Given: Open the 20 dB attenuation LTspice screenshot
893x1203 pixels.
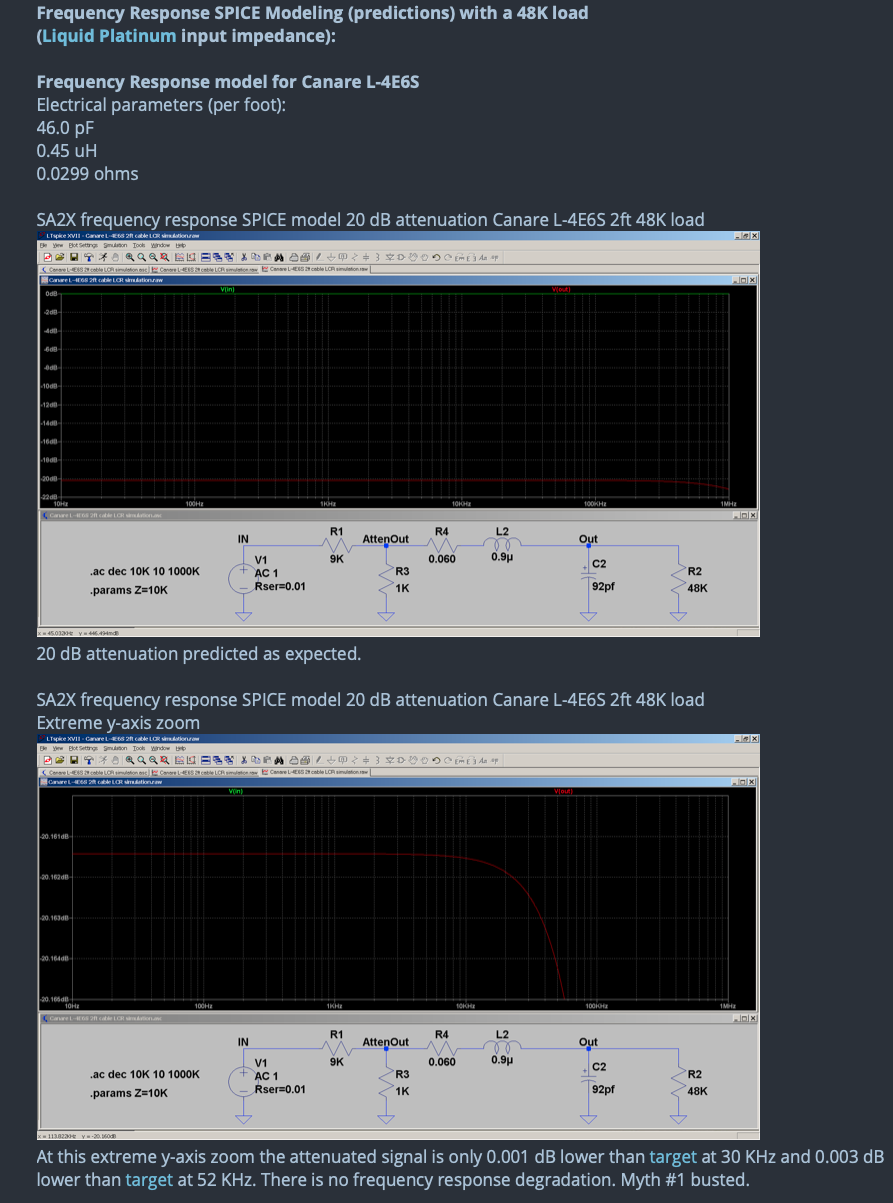Looking at the screenshot, I should pyautogui.click(x=398, y=434).
